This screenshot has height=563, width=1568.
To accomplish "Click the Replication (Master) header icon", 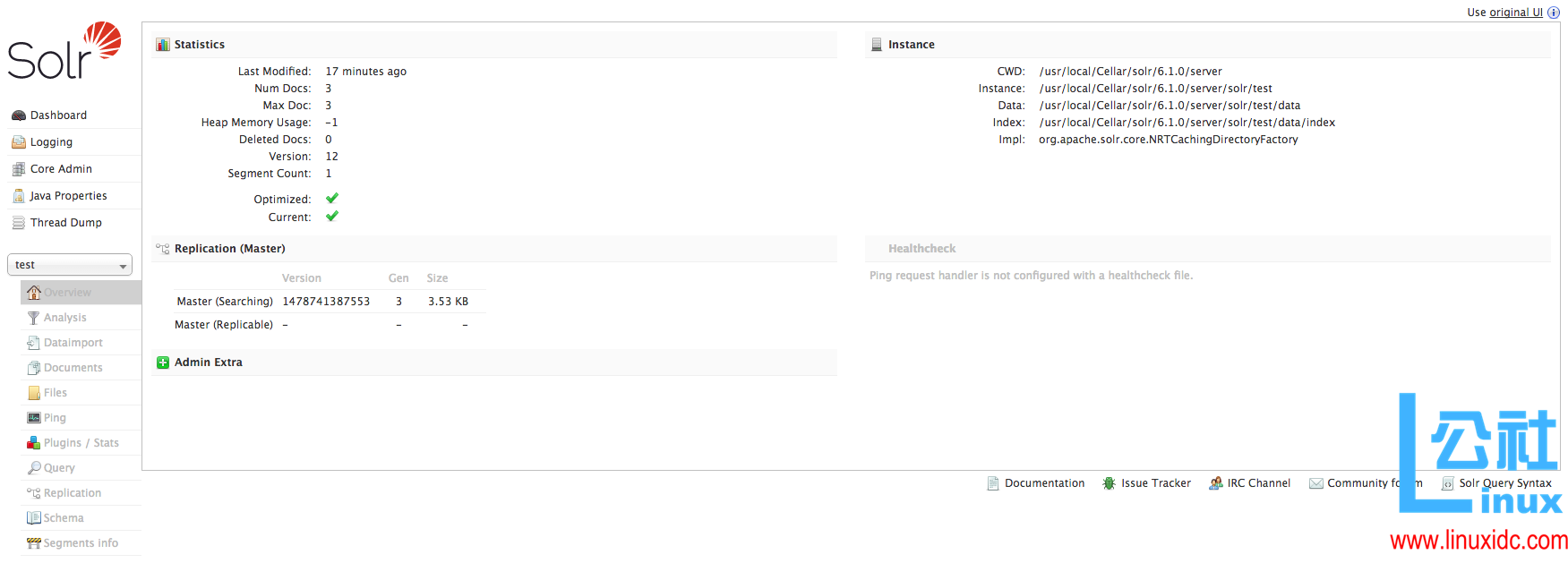I will pos(163,249).
